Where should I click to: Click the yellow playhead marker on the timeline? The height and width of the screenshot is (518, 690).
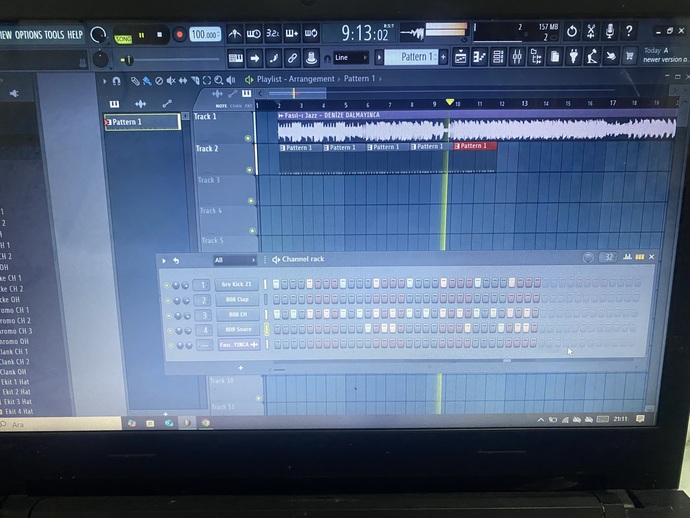coord(449,102)
